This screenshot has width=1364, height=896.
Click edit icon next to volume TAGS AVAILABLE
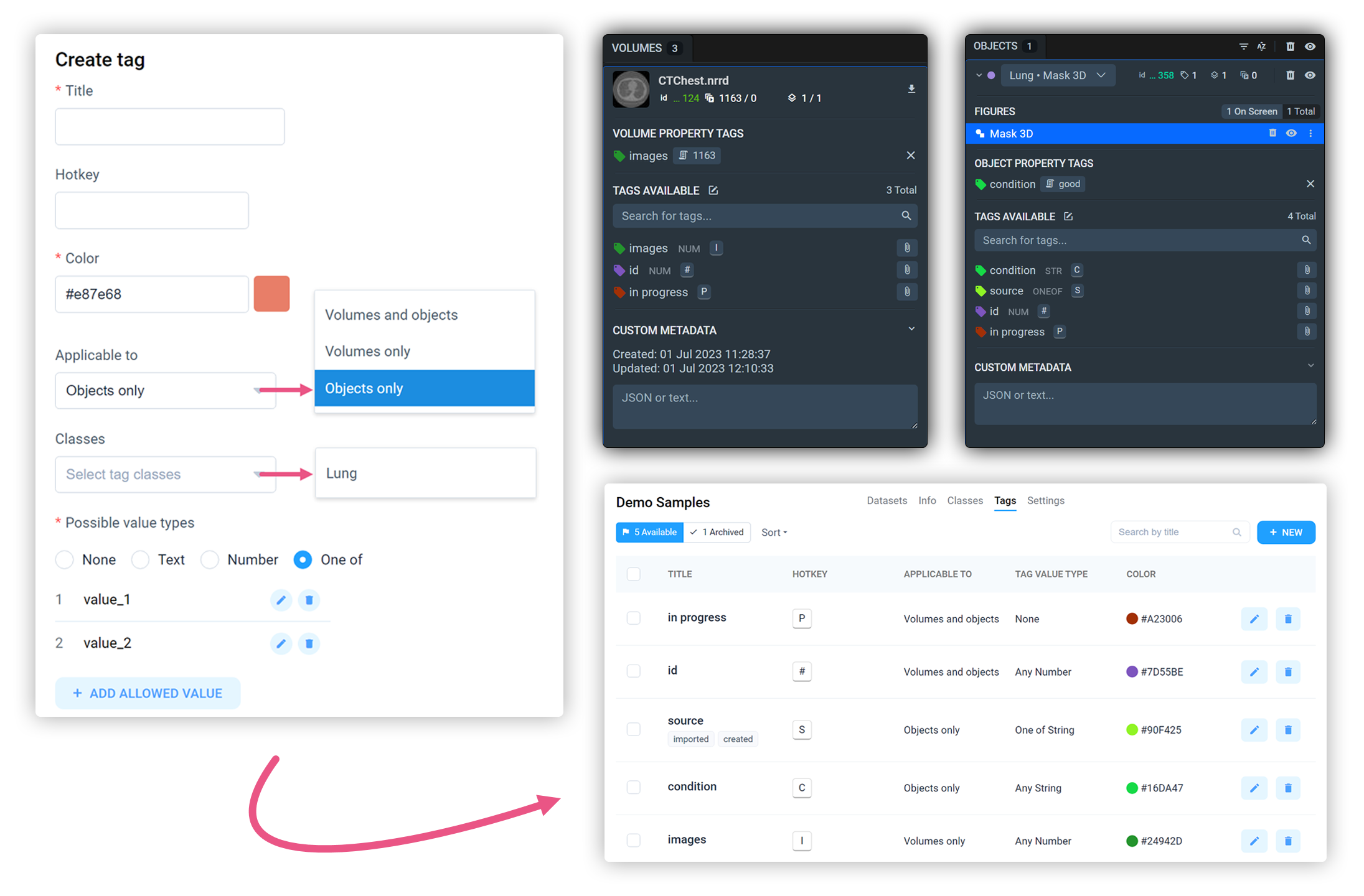pyautogui.click(x=713, y=190)
